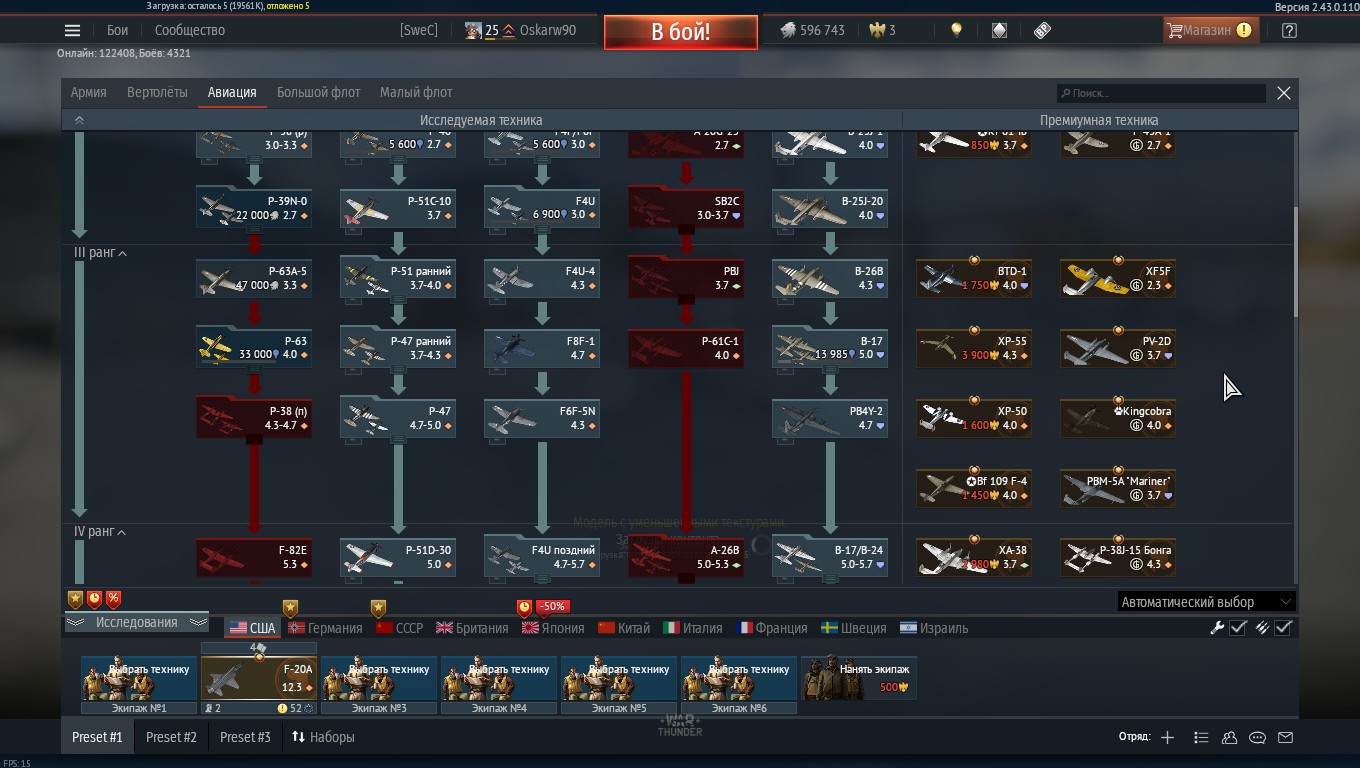Switch to Preset #2

click(x=171, y=737)
